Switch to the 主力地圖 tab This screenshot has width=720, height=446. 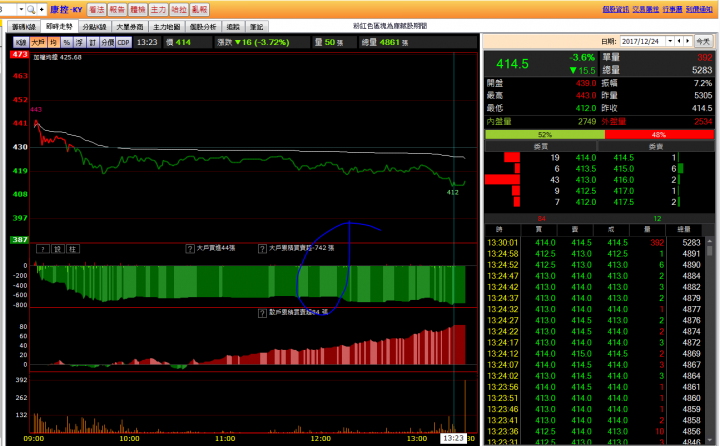(167, 27)
